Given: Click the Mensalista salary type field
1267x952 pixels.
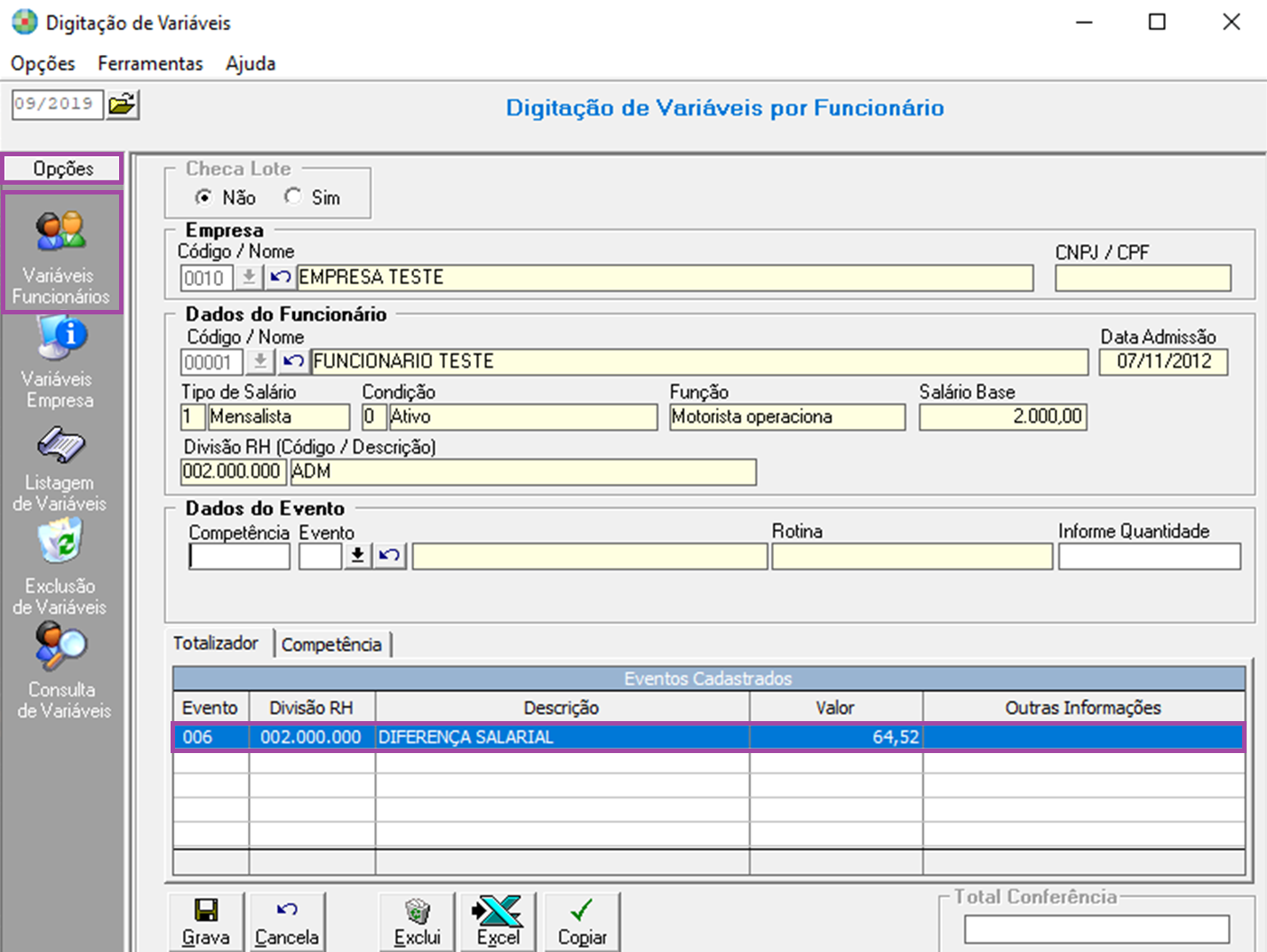Looking at the screenshot, I should [x=279, y=416].
